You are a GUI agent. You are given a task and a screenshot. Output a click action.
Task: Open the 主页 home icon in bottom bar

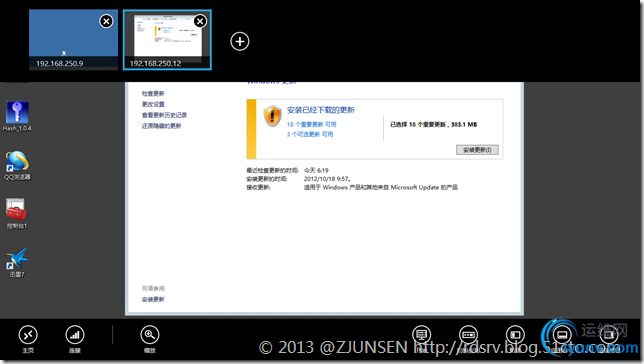pyautogui.click(x=28, y=335)
